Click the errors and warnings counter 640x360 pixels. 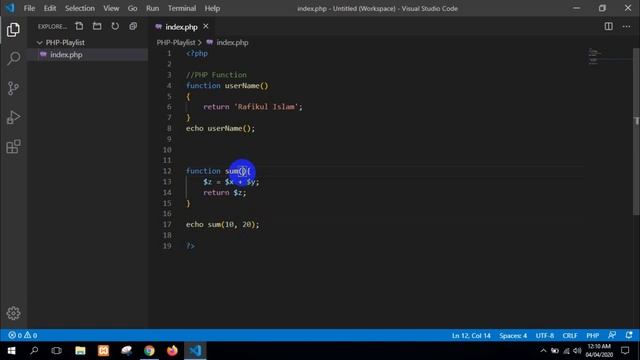coord(23,335)
